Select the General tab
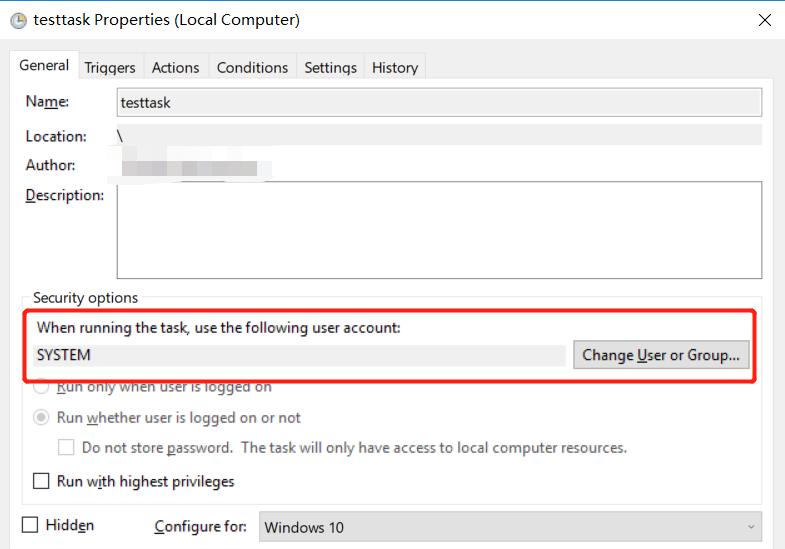785x549 pixels. click(x=44, y=65)
